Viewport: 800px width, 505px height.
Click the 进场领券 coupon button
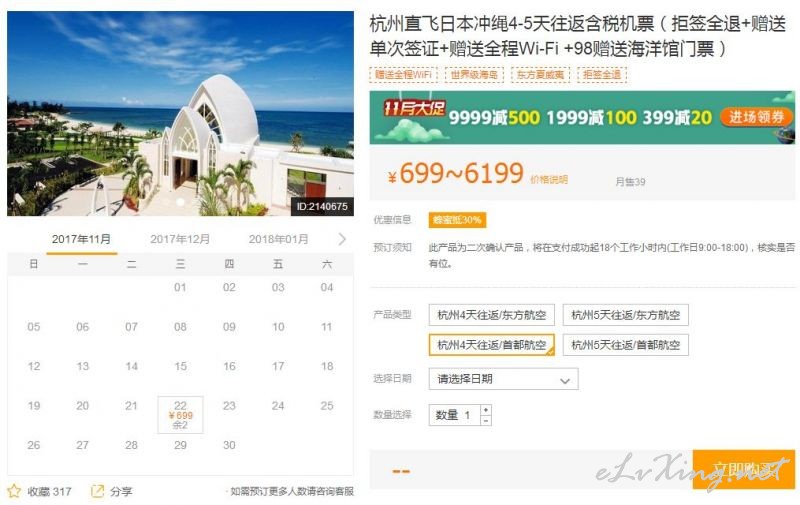pyautogui.click(x=756, y=117)
